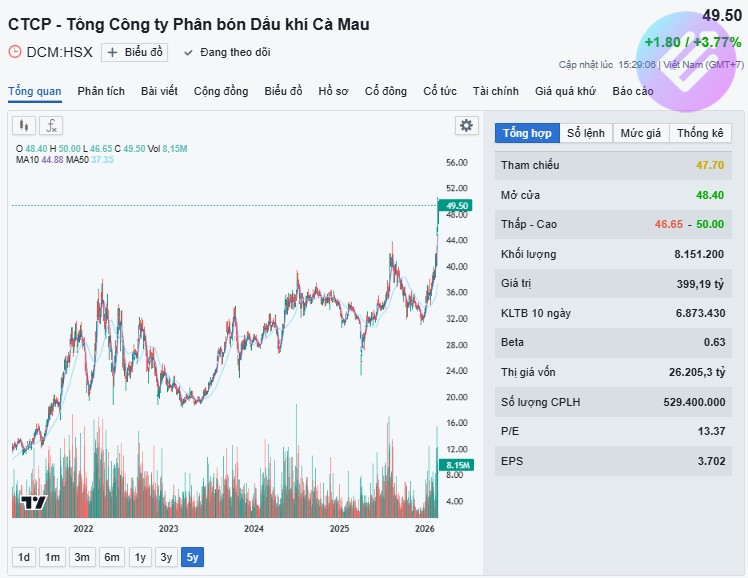Open the Báo cáo tab
The image size is (748, 578).
pos(633,91)
